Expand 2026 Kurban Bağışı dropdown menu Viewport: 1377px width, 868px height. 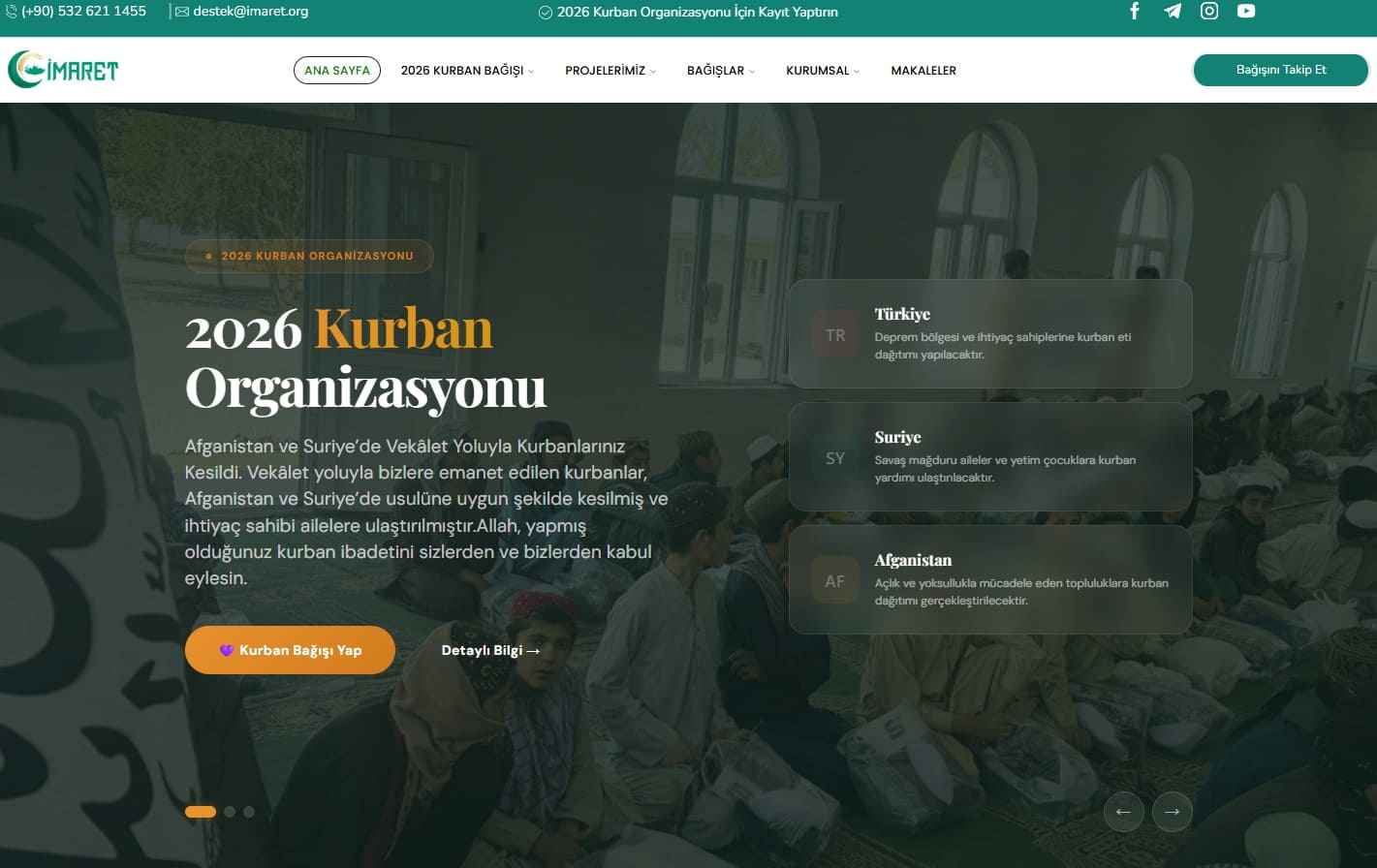467,71
